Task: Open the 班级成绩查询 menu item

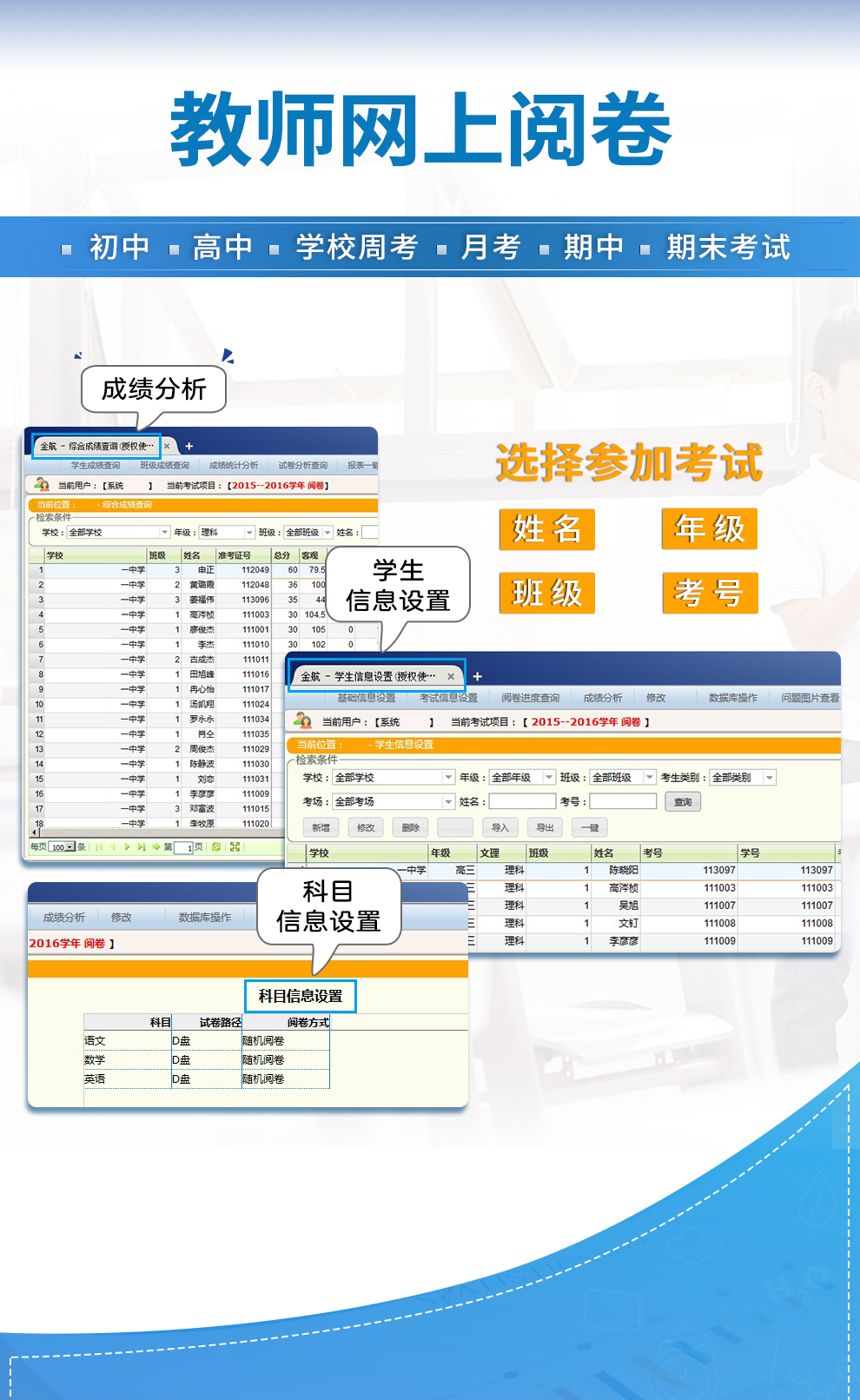Action: 165,465
